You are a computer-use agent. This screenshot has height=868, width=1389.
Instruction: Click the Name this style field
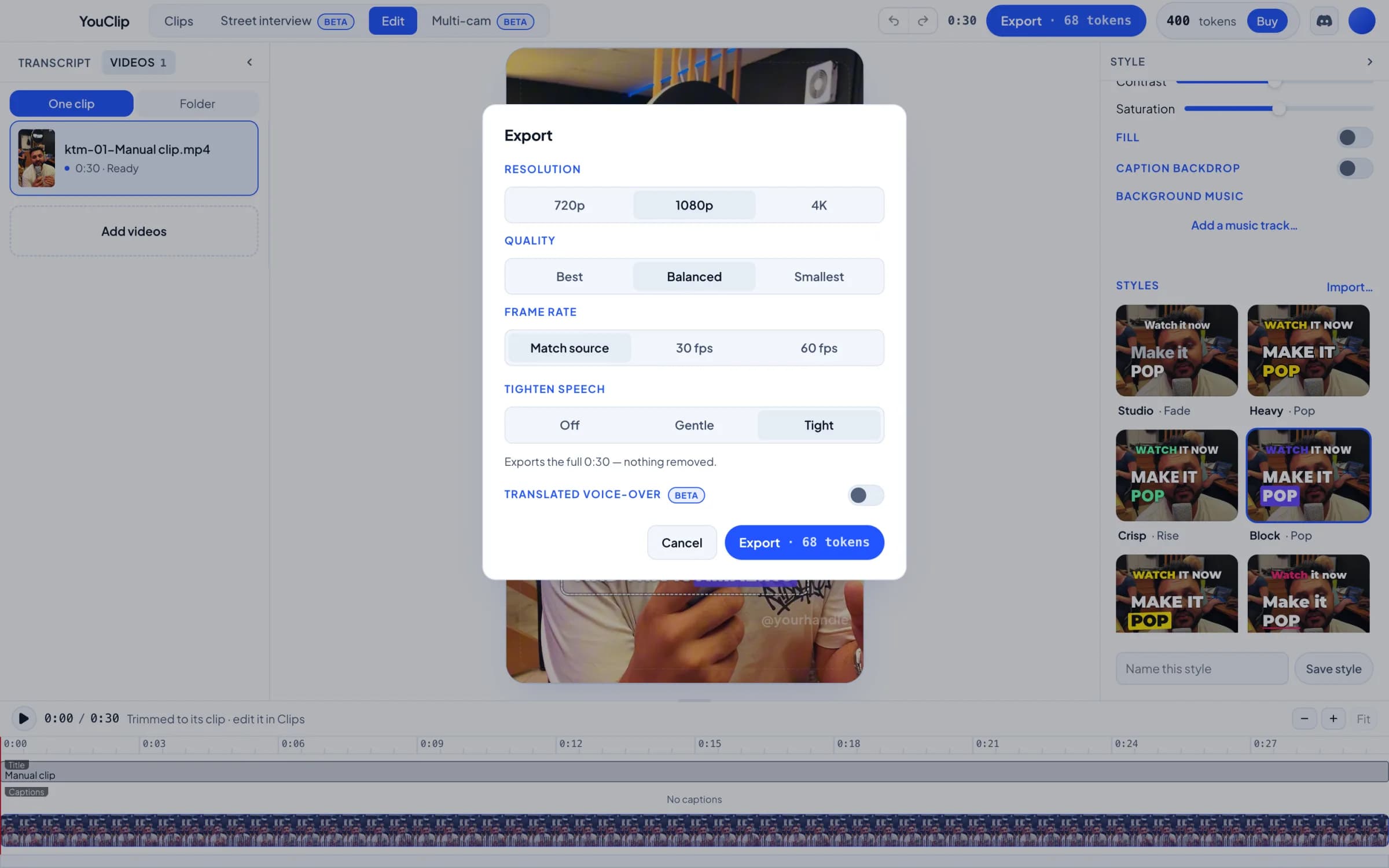1201,668
